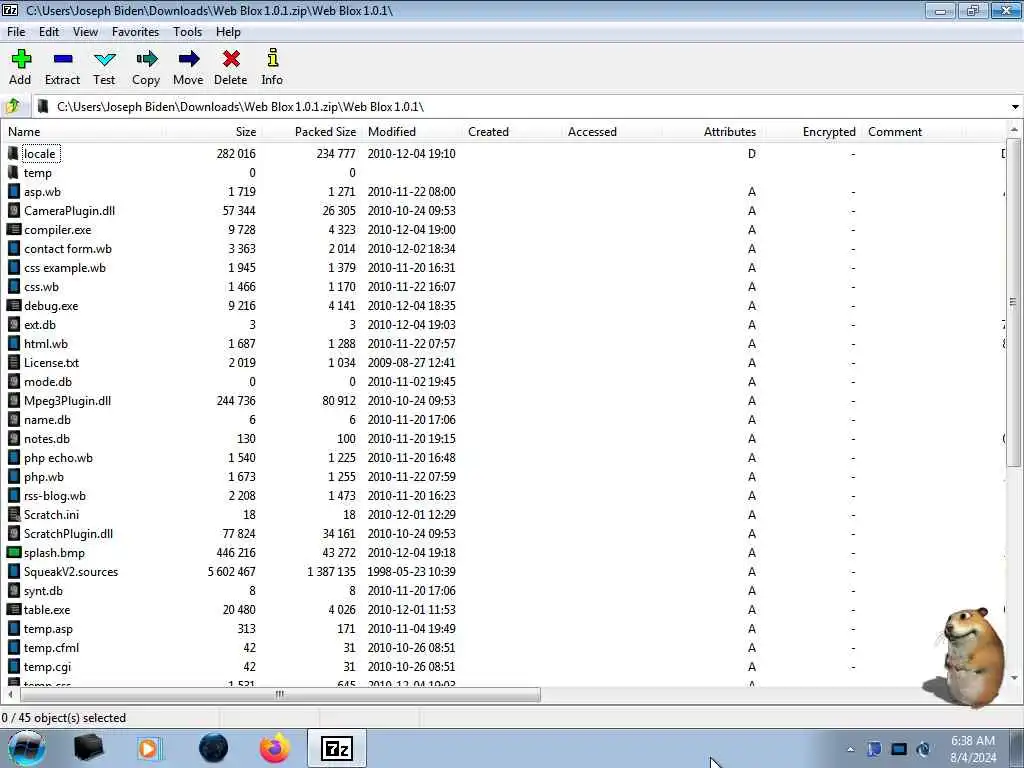Select the notes.db file name

(47, 439)
